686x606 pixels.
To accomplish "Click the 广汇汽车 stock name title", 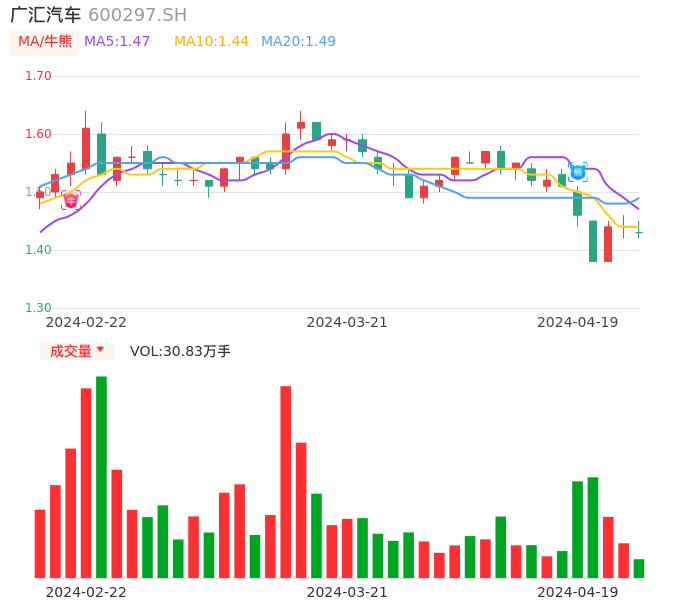I will click(x=45, y=15).
